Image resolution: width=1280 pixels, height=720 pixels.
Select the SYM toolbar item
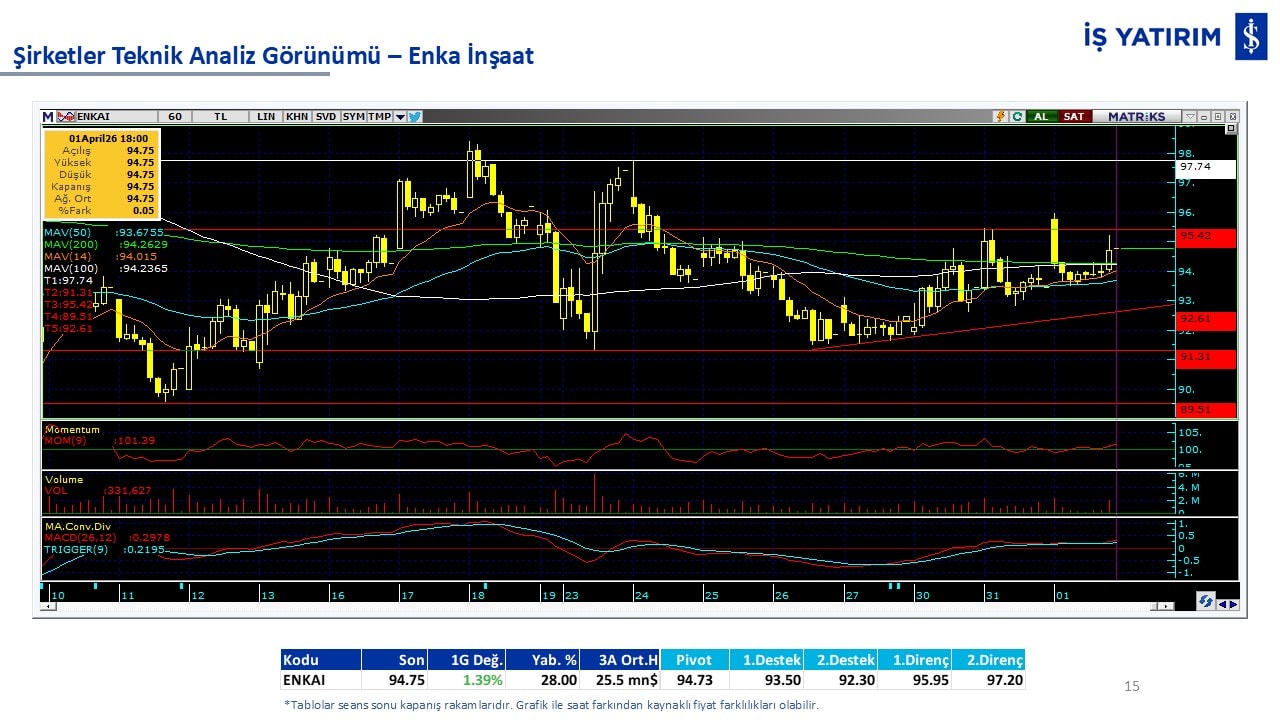click(x=353, y=117)
